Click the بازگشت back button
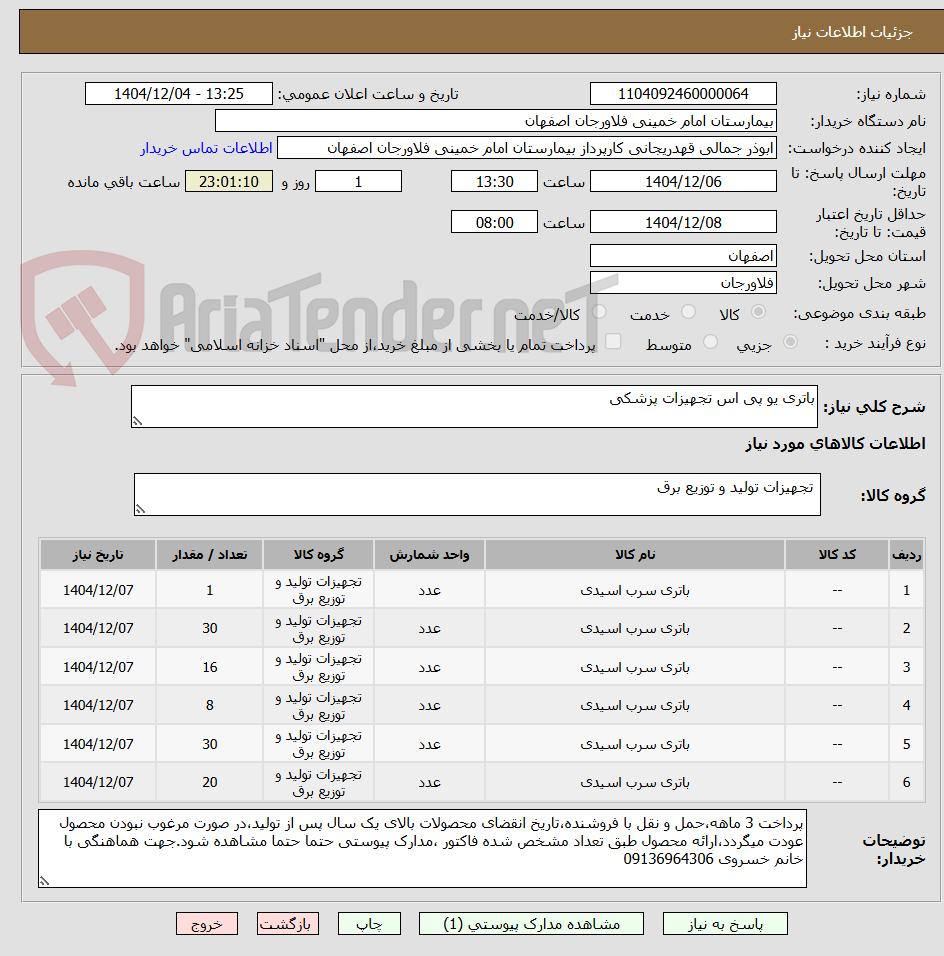The width and height of the screenshot is (944, 956). click(287, 924)
